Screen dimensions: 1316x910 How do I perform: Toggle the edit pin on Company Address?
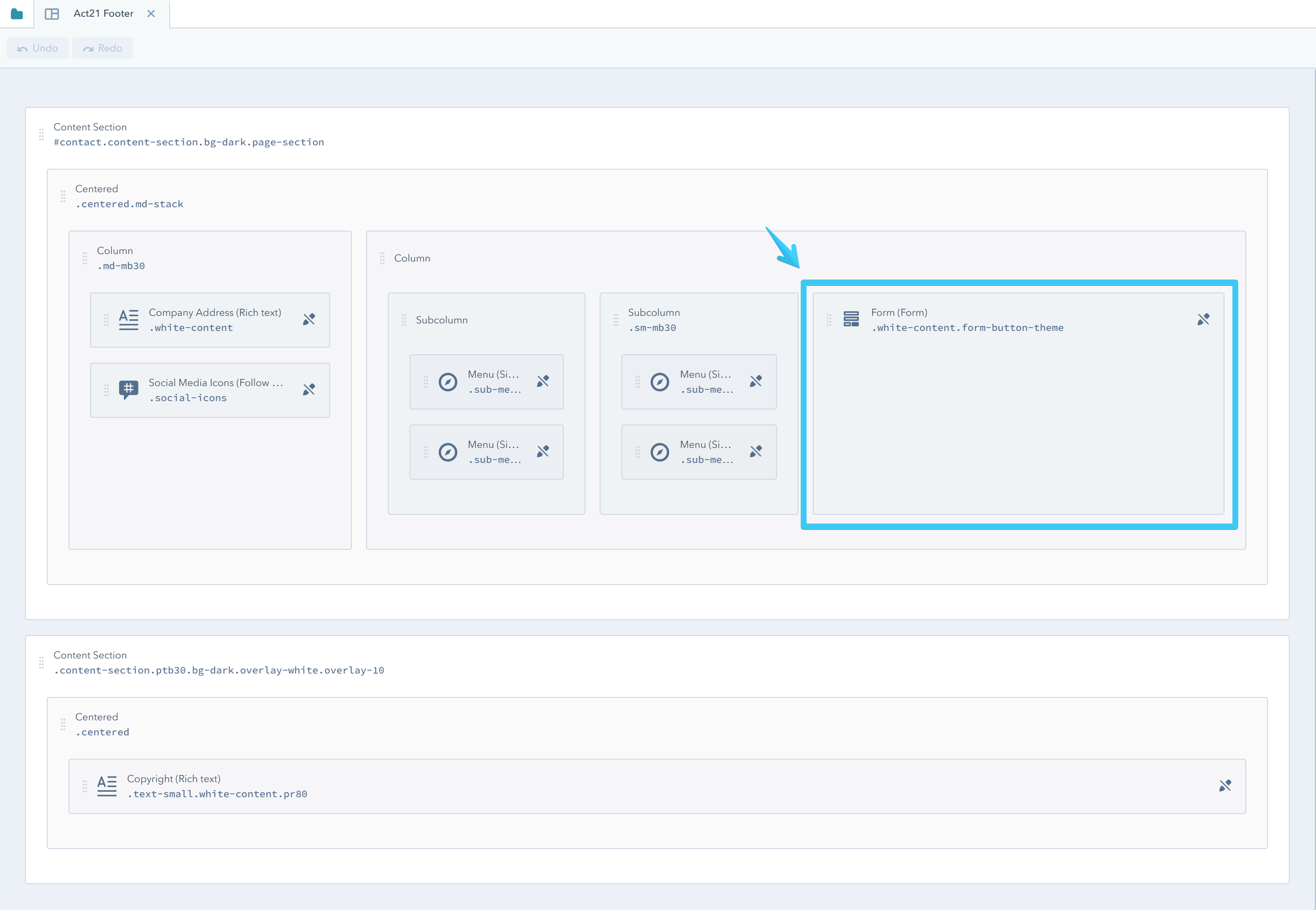(309, 319)
